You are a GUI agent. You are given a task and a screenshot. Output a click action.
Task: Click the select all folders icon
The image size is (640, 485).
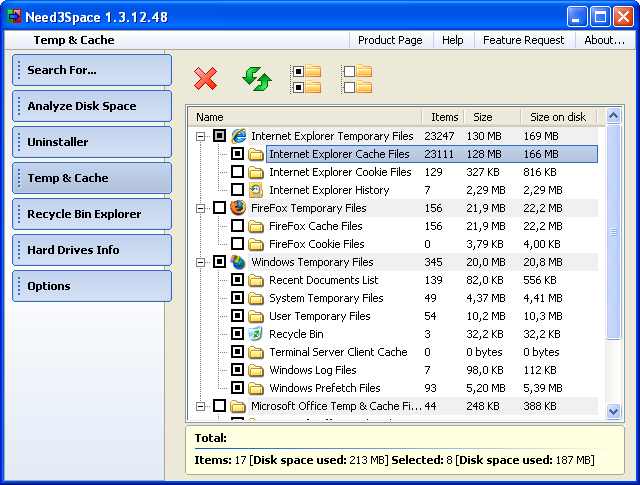307,79
